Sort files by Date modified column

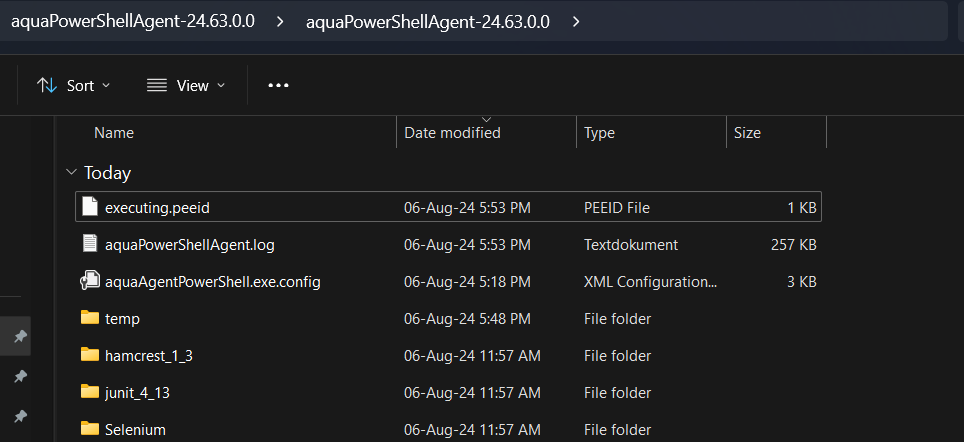[x=452, y=133]
